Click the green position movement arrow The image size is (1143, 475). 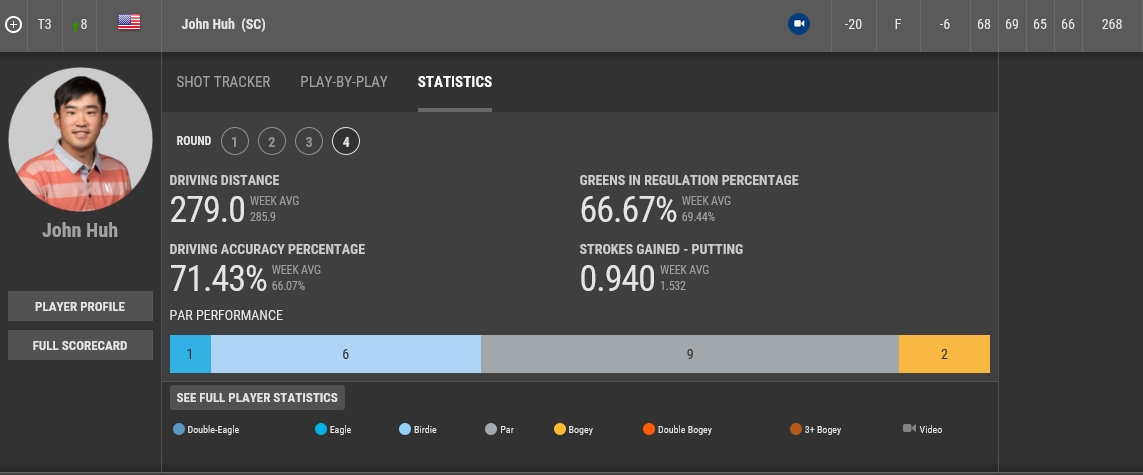75,26
